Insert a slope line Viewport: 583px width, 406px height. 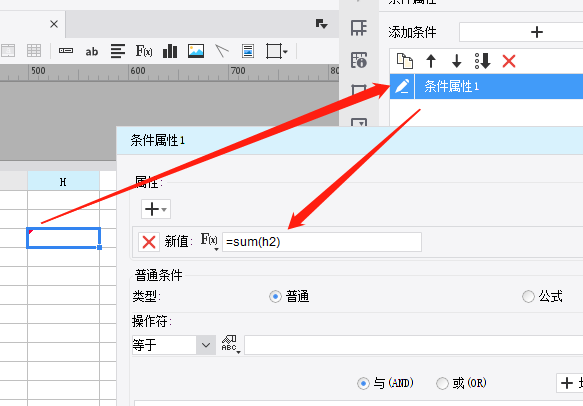click(x=222, y=51)
